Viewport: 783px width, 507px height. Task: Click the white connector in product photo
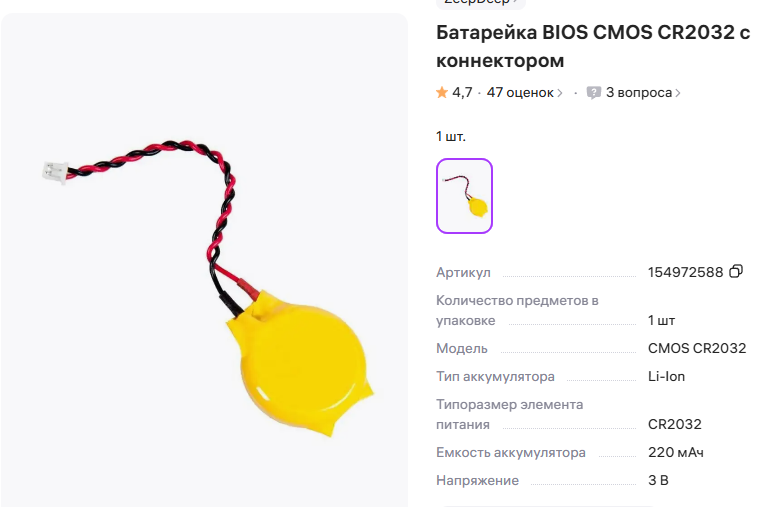coord(54,172)
